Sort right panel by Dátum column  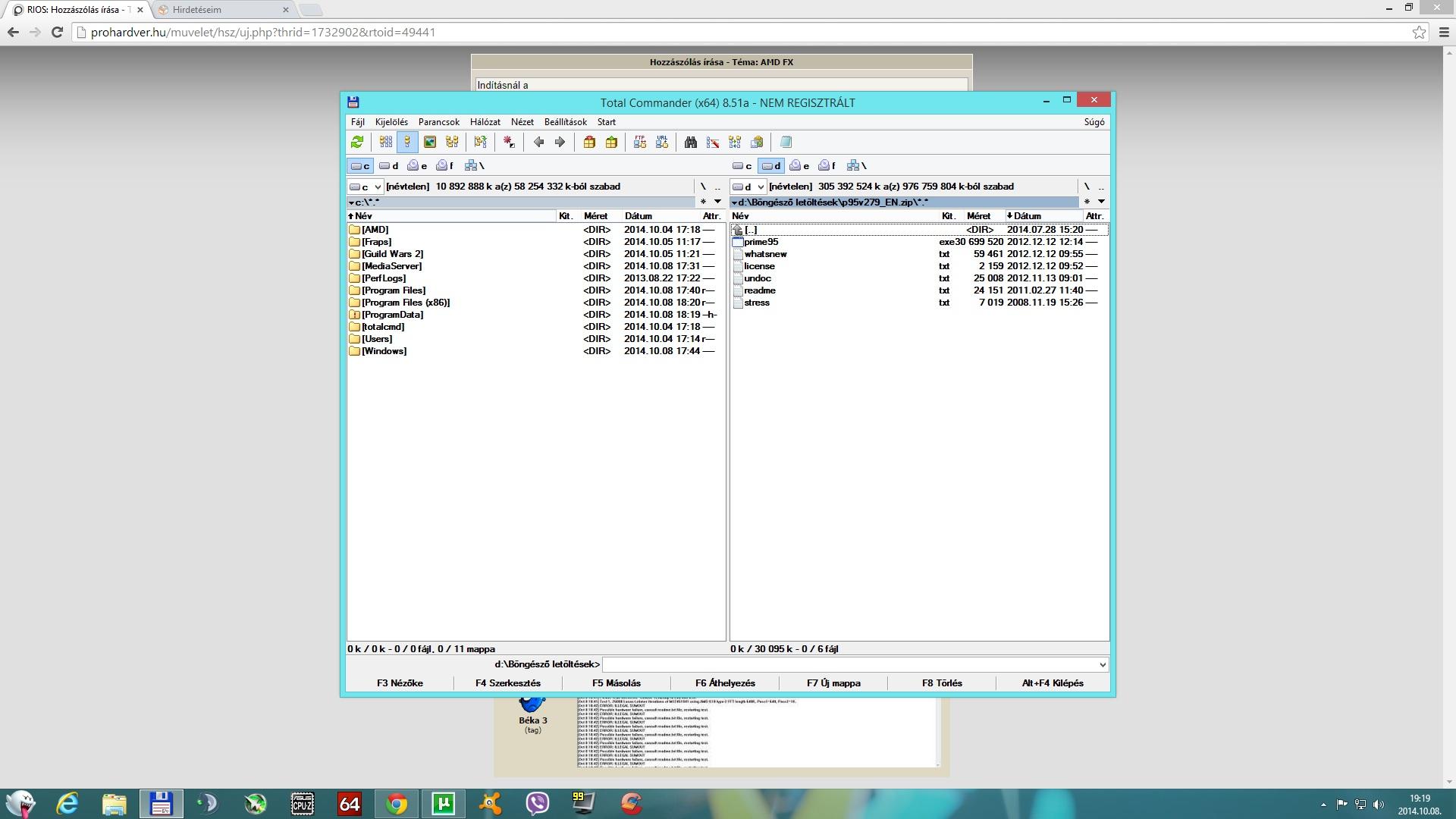(1043, 216)
